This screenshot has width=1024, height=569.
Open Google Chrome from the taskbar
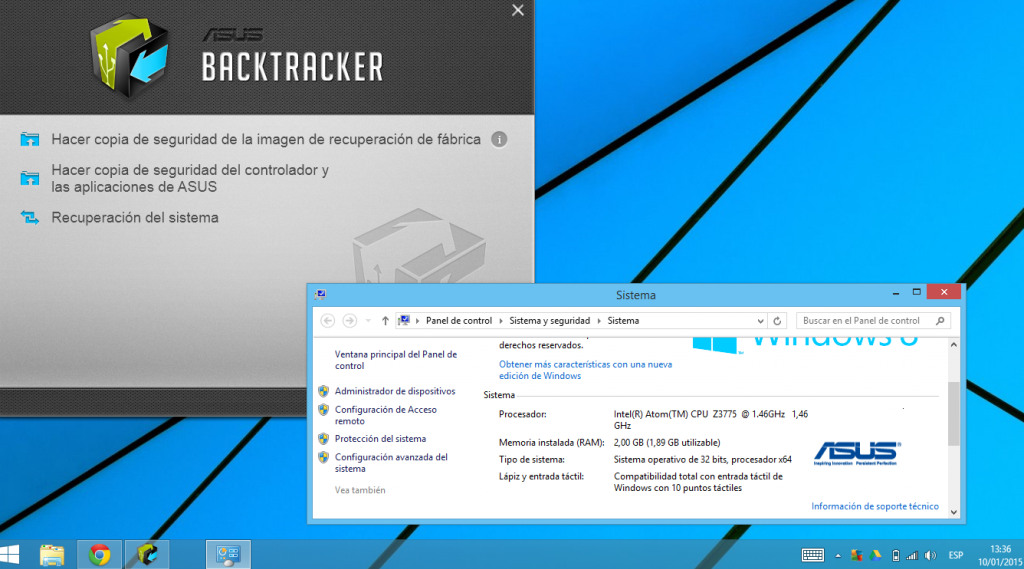point(99,555)
